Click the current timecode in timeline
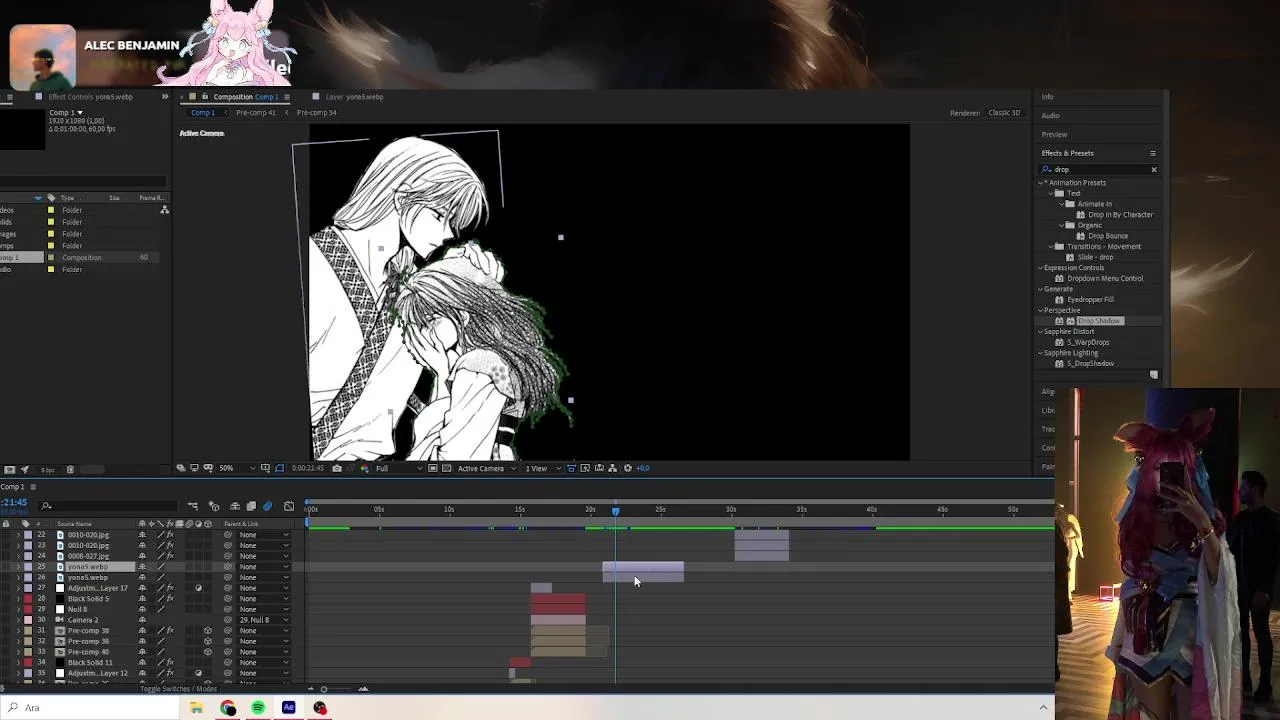 14,502
